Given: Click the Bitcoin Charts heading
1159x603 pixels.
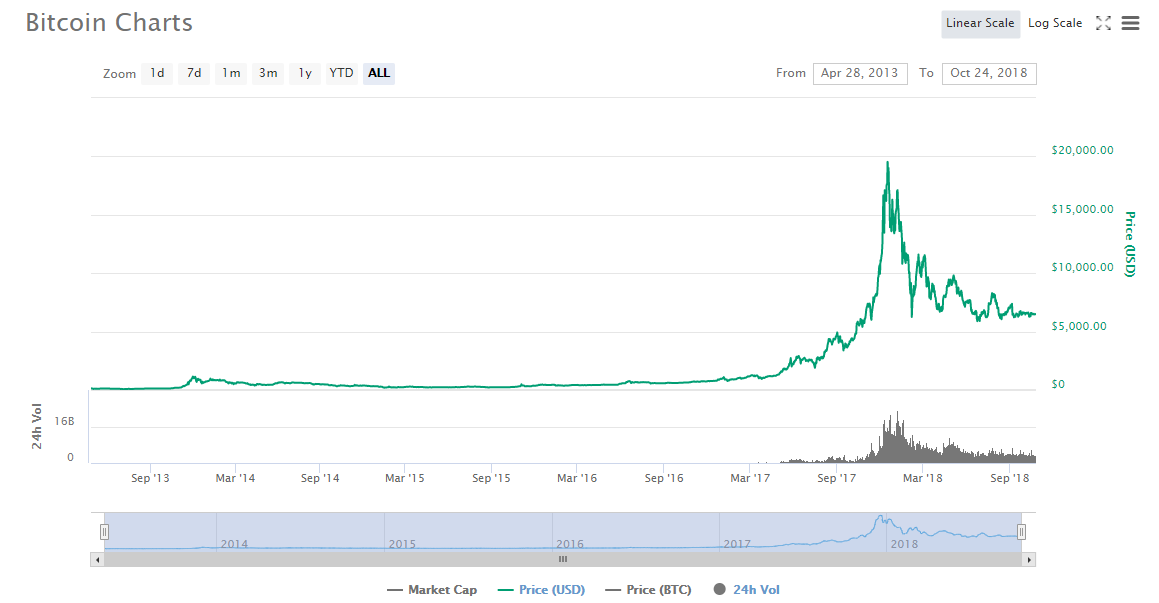Looking at the screenshot, I should click(x=109, y=23).
